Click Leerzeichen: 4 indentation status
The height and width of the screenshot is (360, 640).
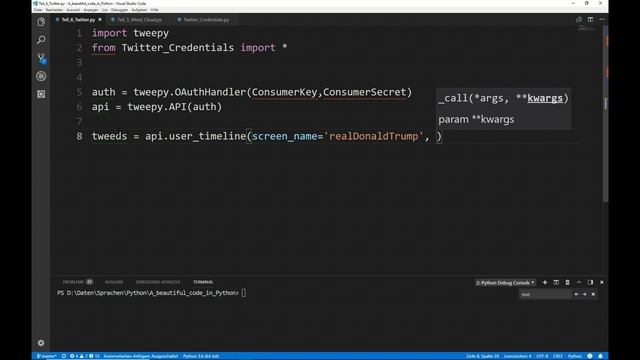518,356
